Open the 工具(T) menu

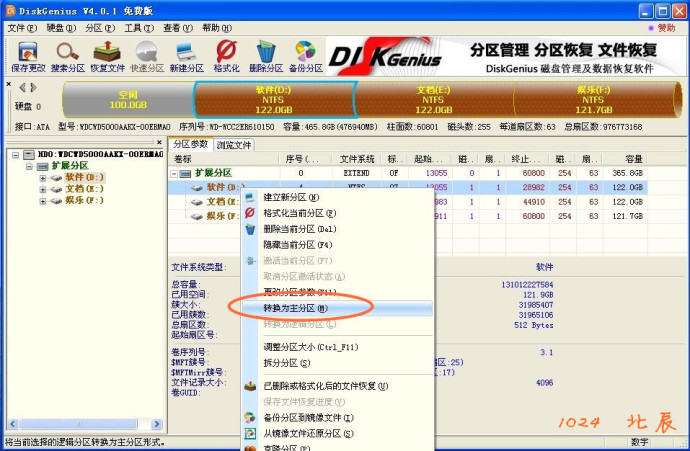coord(139,28)
